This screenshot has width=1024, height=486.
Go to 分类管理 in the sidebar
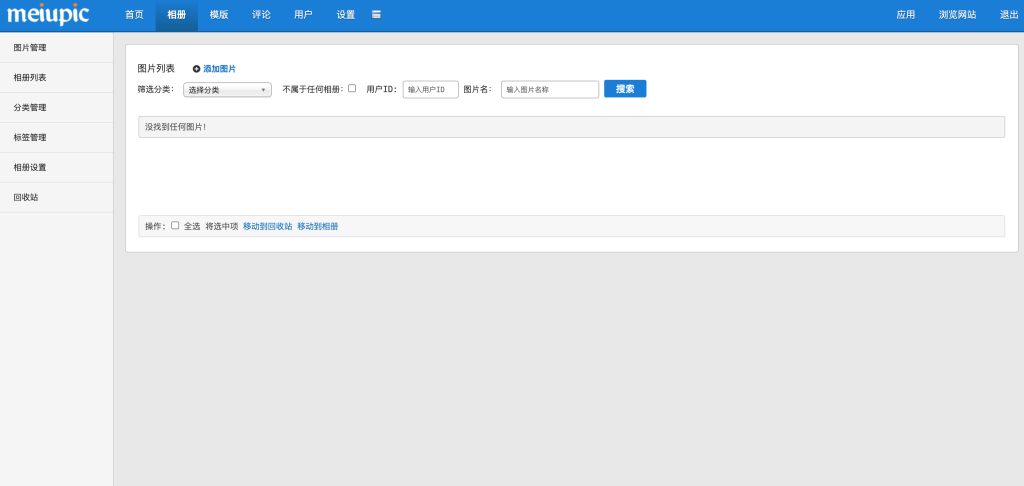coord(57,108)
